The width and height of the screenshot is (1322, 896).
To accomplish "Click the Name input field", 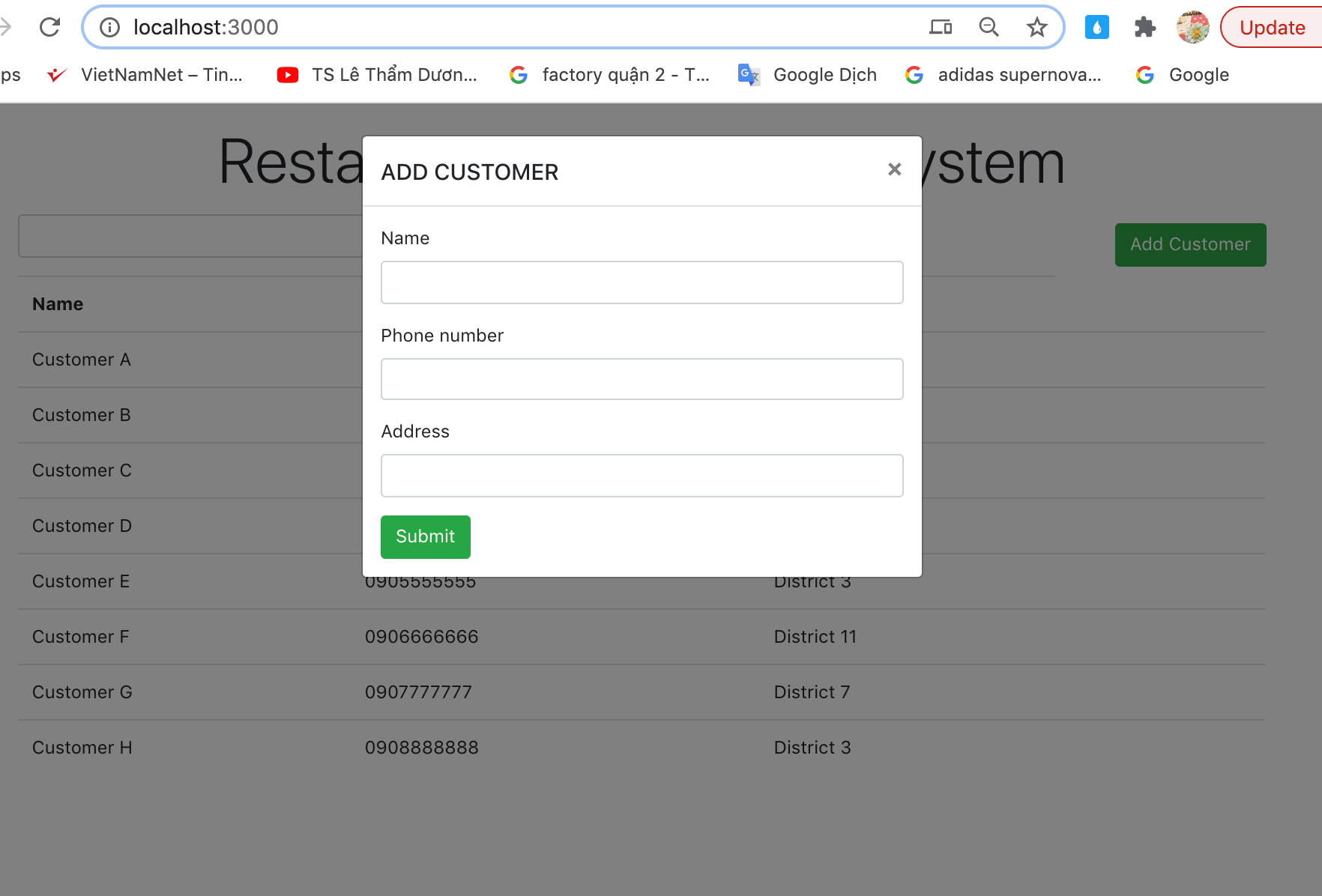I will click(642, 282).
